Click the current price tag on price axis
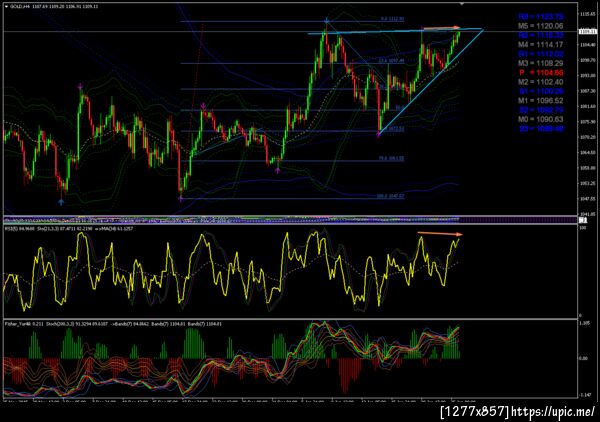The image size is (600, 422). tap(589, 31)
